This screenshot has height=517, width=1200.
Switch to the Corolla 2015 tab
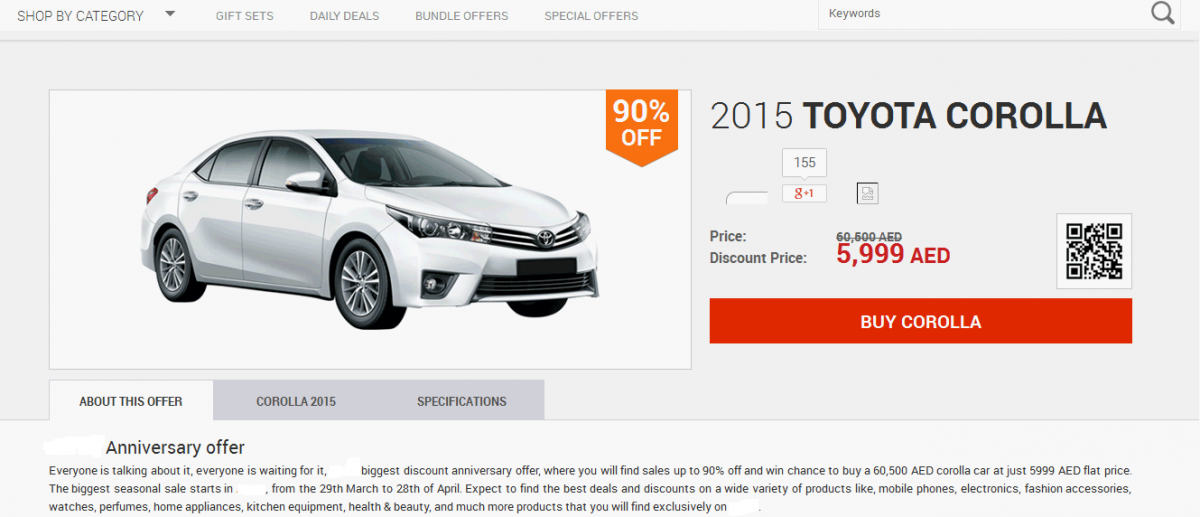point(296,401)
